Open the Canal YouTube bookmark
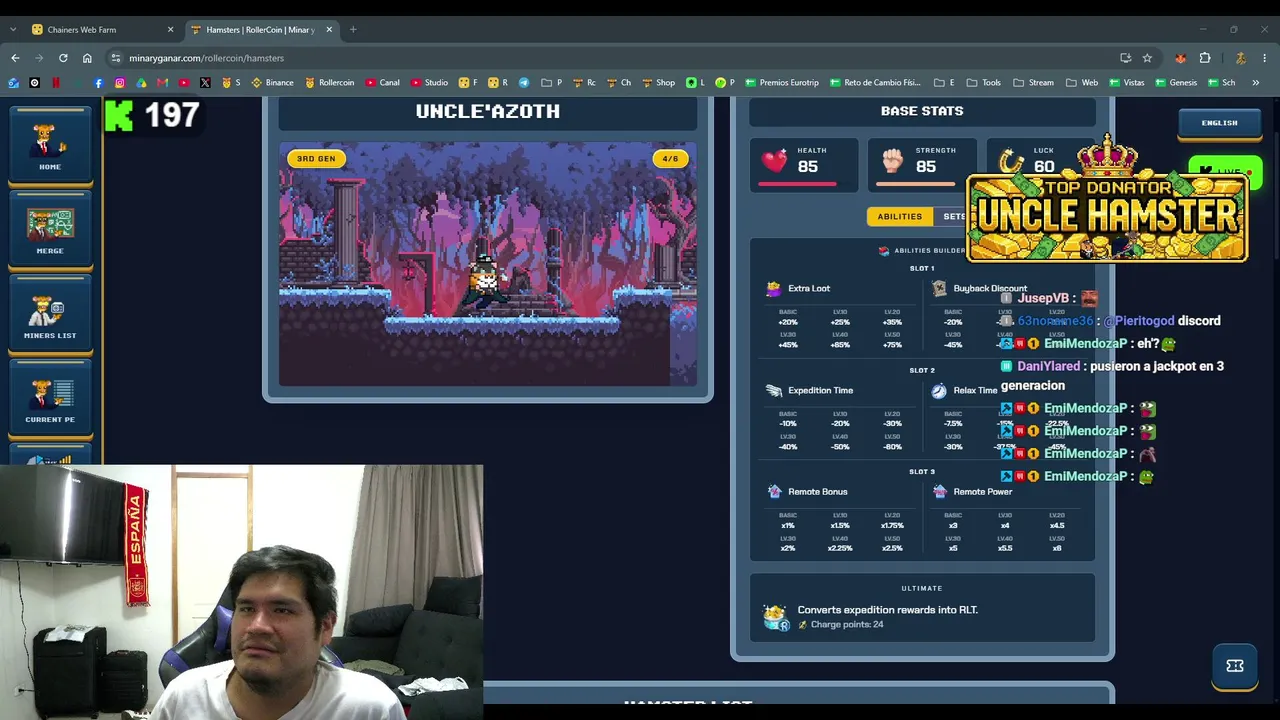 pyautogui.click(x=382, y=83)
